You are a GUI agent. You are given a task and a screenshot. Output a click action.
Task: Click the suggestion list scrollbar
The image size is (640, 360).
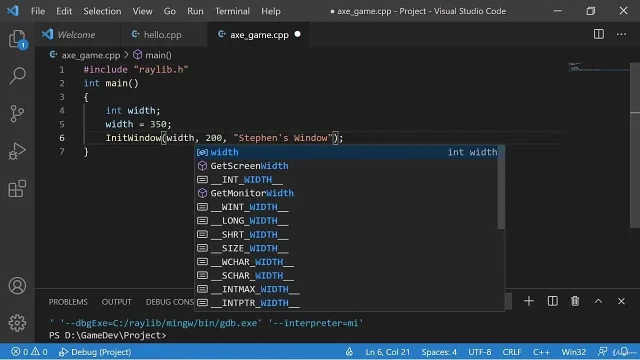point(501,187)
